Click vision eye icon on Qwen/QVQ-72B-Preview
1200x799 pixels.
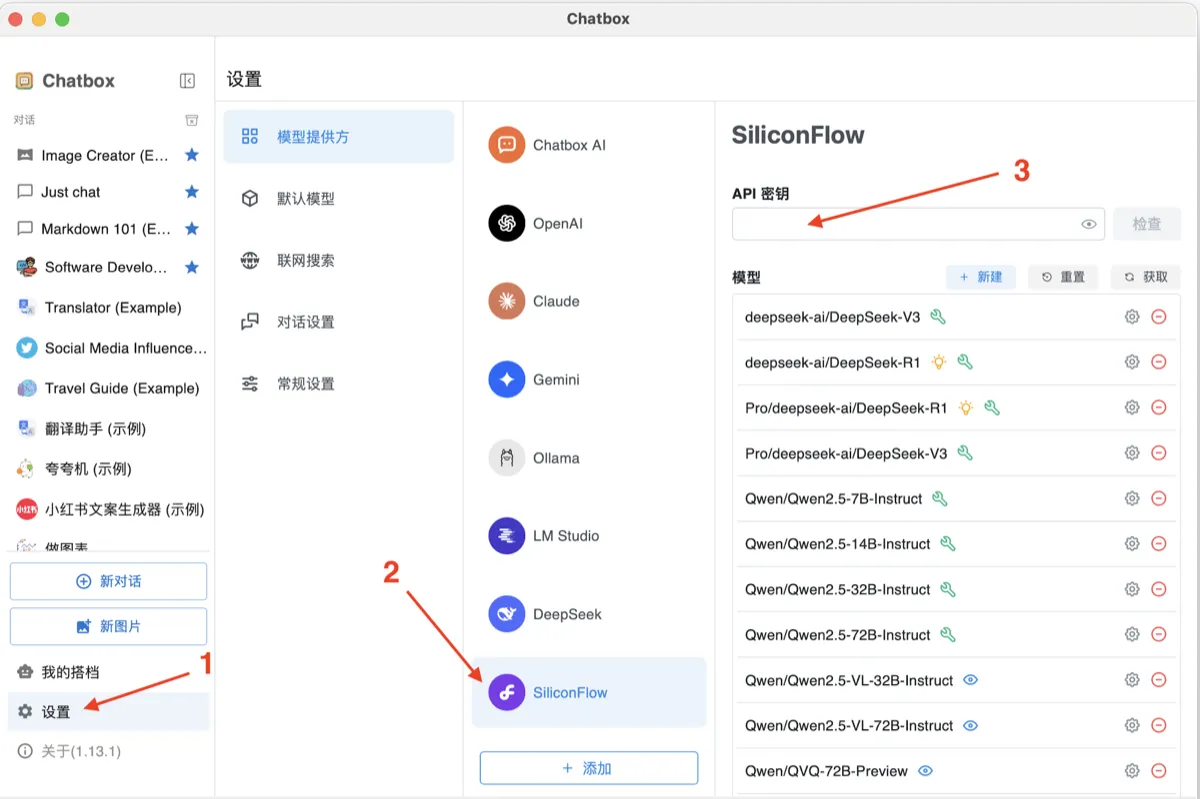(x=925, y=771)
